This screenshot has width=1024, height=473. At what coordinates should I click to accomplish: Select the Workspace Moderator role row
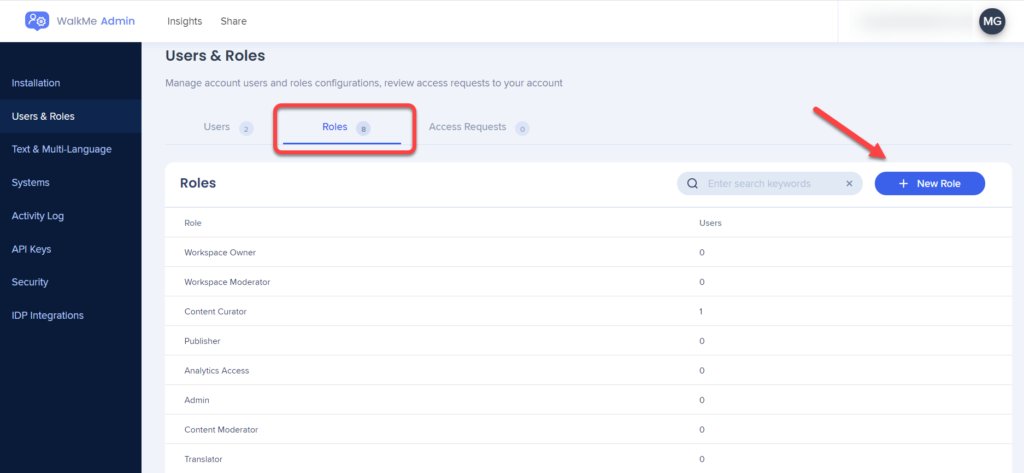588,282
